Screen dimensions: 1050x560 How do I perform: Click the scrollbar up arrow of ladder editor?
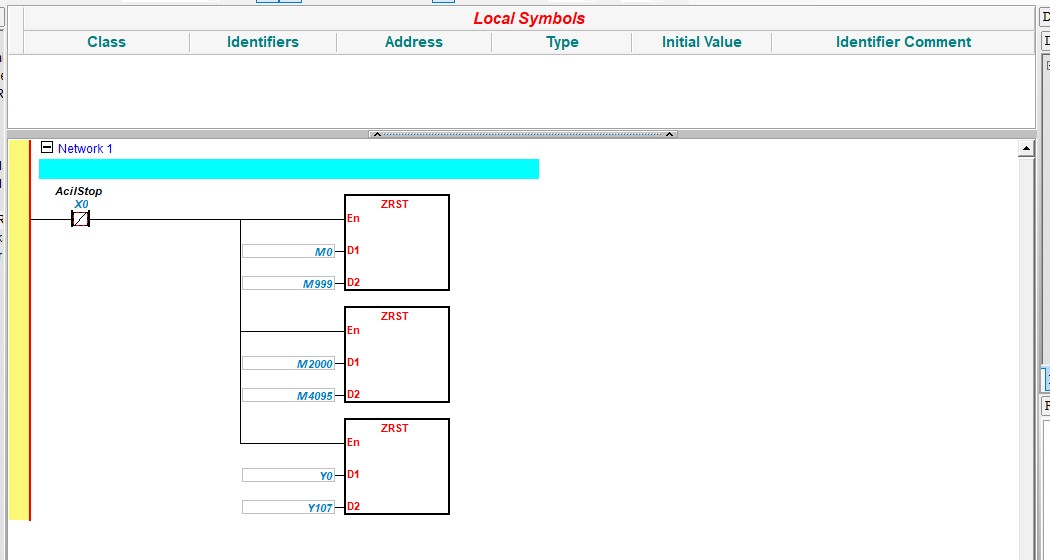(x=1026, y=148)
